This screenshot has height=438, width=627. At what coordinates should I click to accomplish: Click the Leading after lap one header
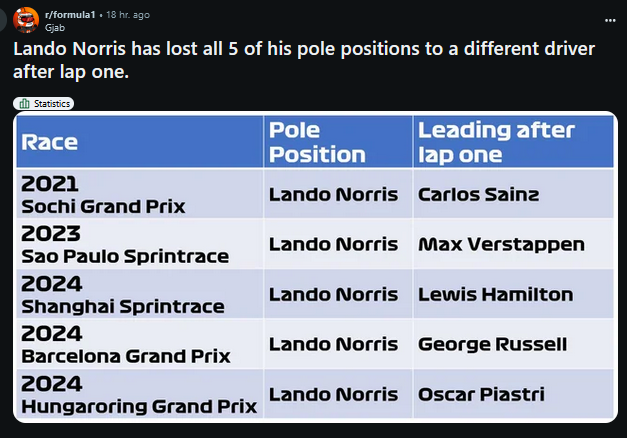(x=513, y=142)
